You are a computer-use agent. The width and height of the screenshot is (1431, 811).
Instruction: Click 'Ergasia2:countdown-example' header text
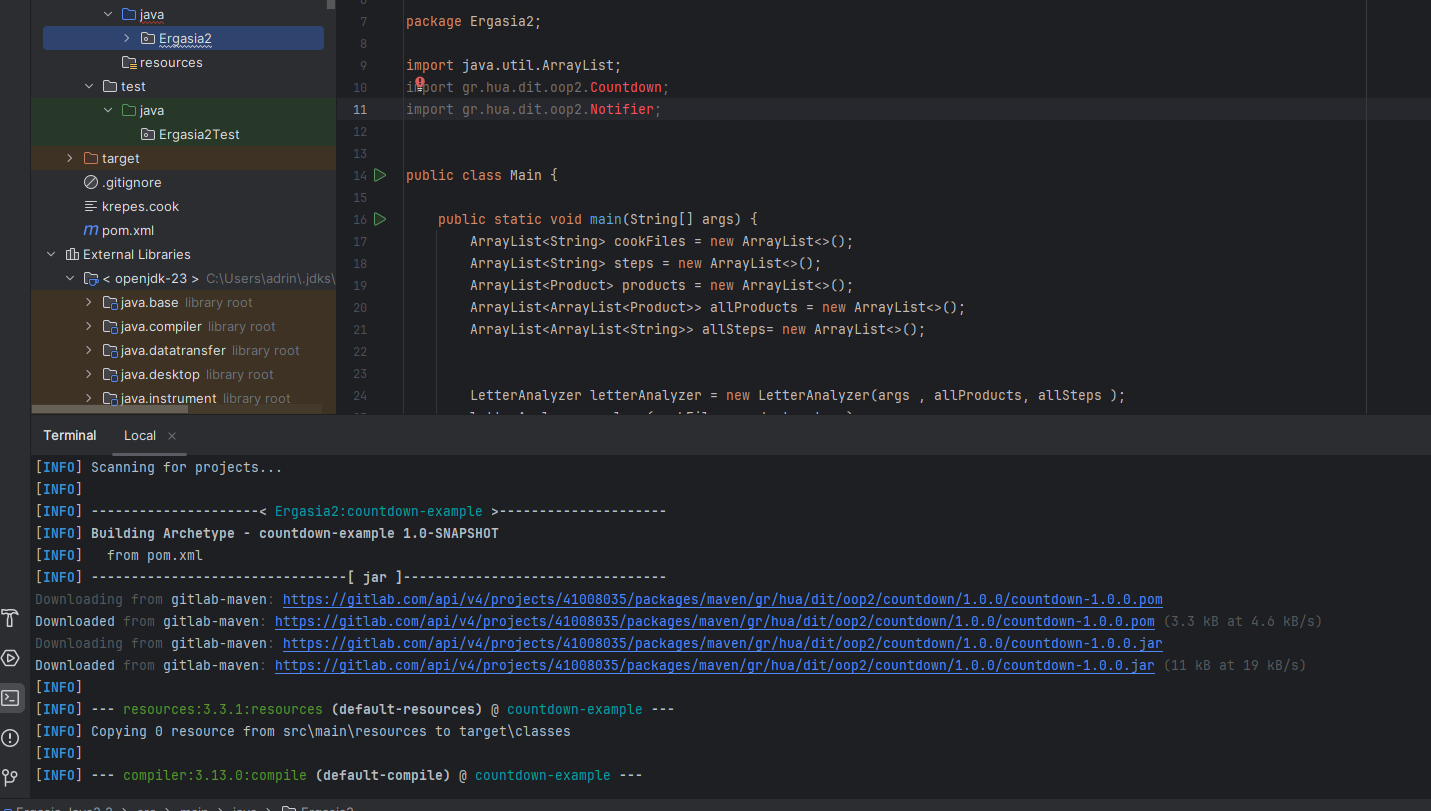click(x=378, y=511)
